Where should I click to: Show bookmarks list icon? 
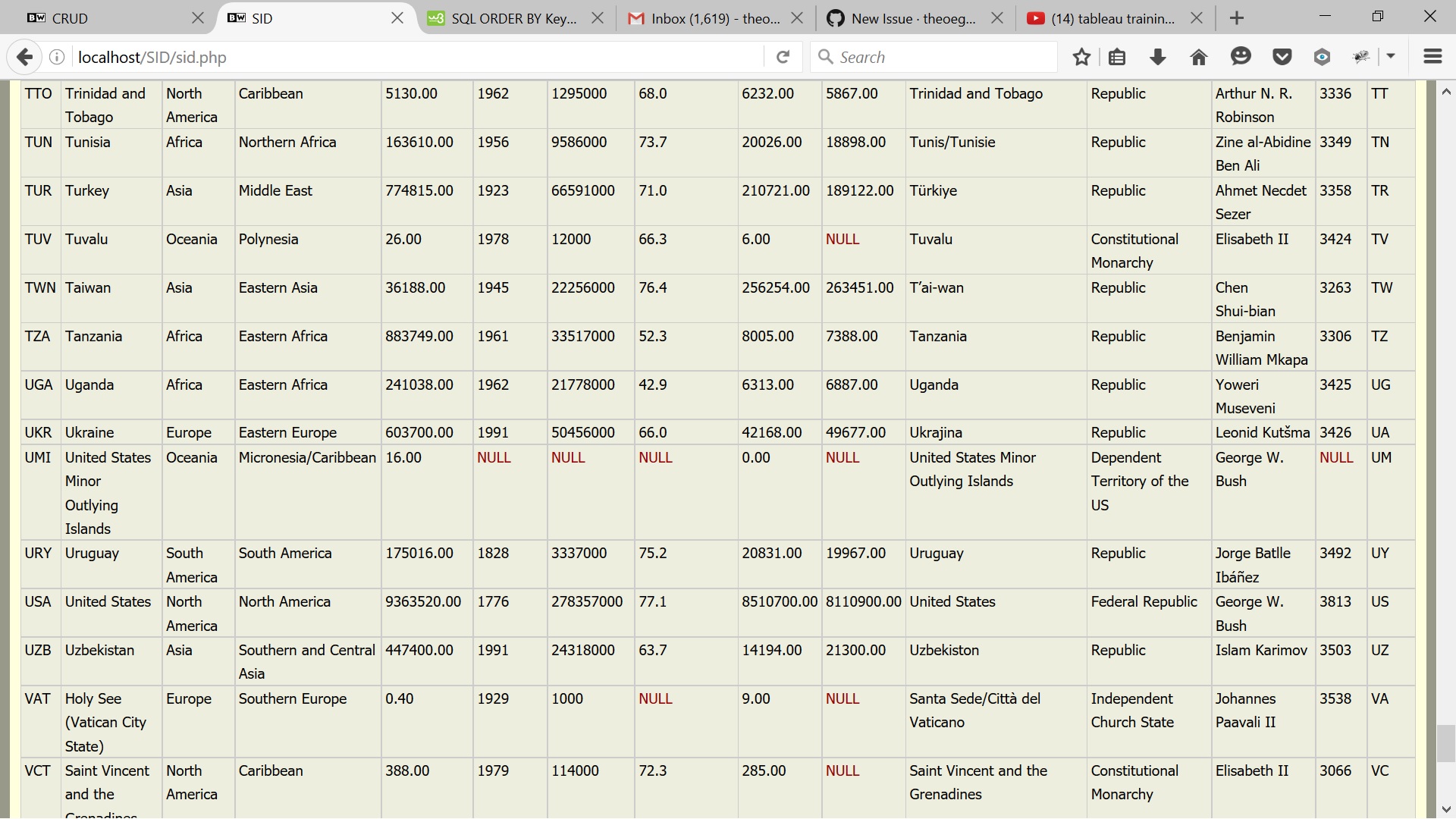pos(1117,57)
